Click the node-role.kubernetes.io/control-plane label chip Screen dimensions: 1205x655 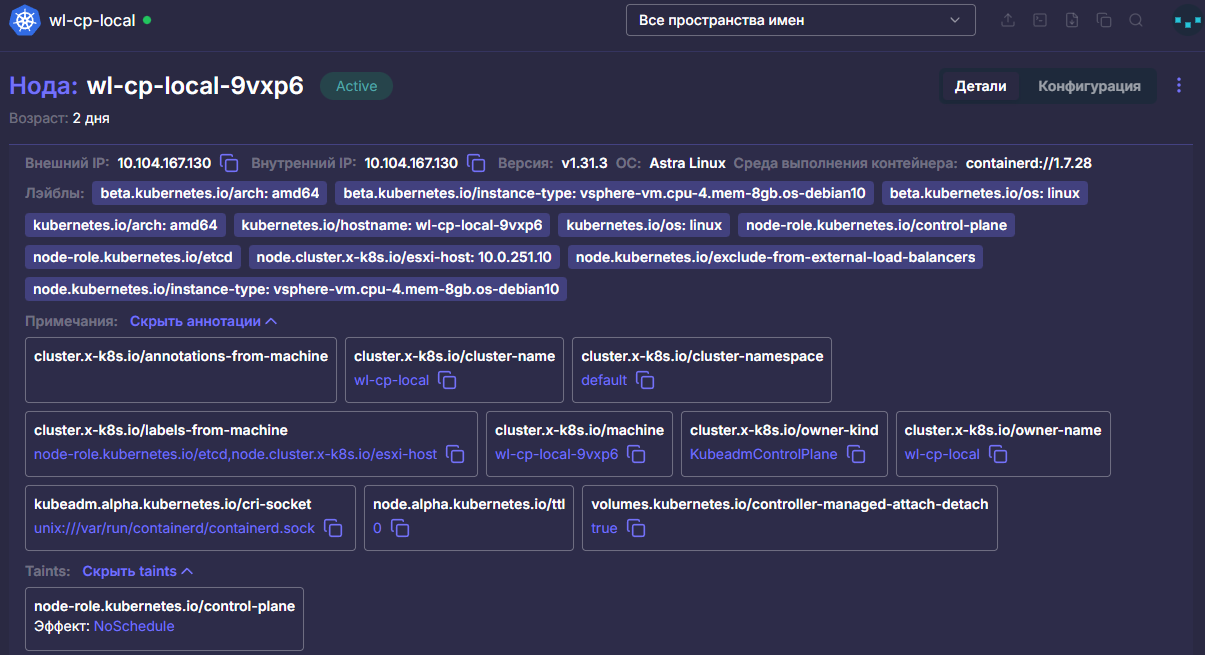[x=877, y=225]
